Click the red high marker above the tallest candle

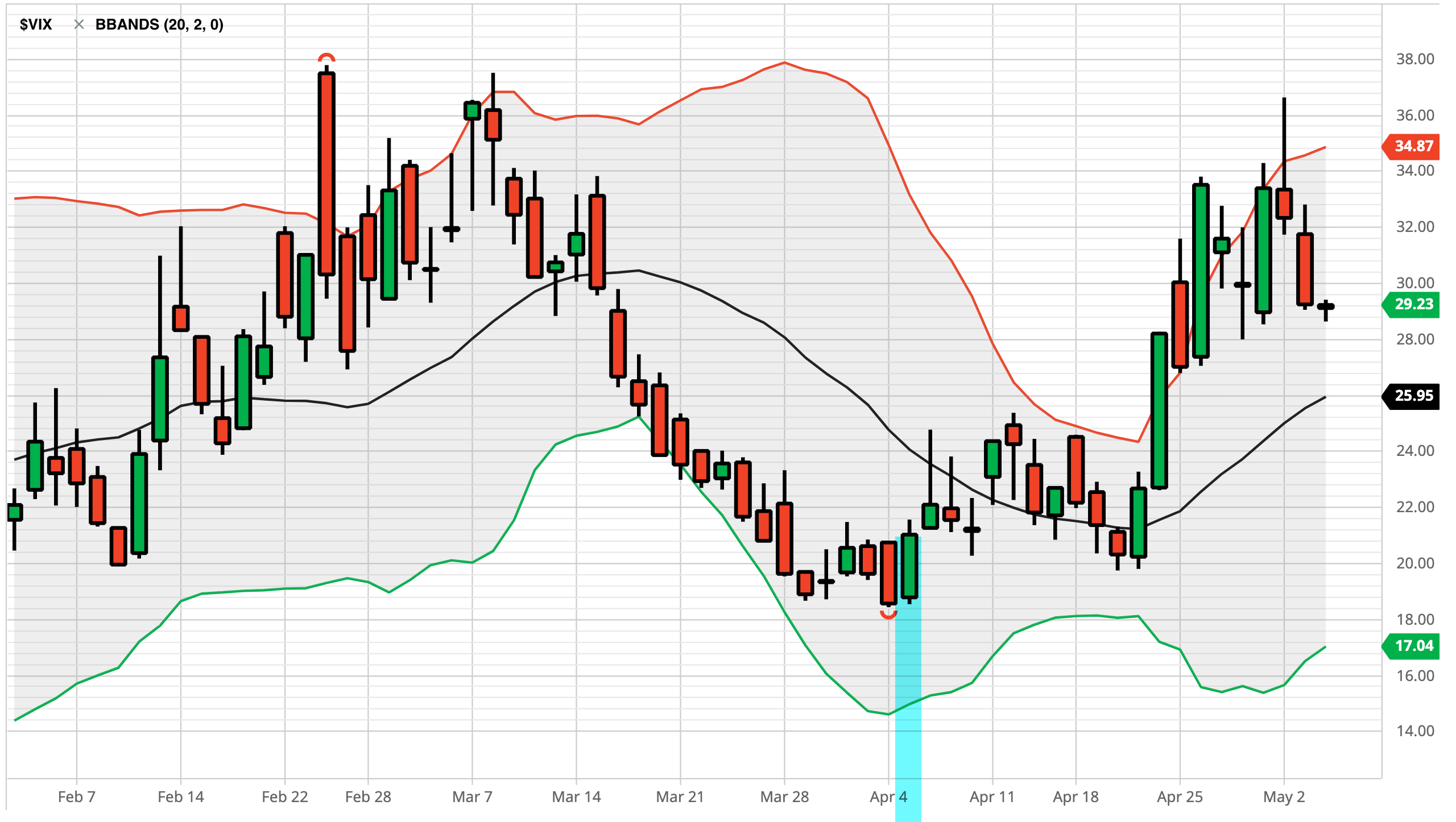coord(326,57)
